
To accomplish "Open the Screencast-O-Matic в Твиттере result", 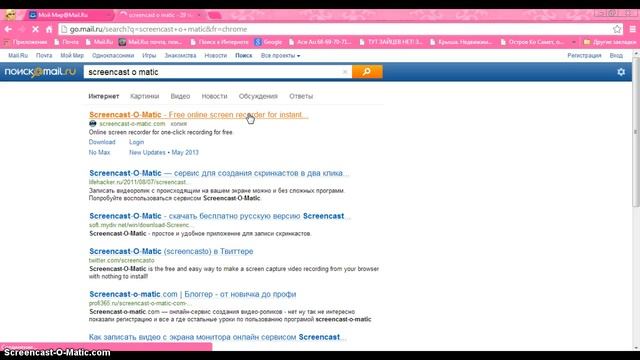I will tap(171, 251).
